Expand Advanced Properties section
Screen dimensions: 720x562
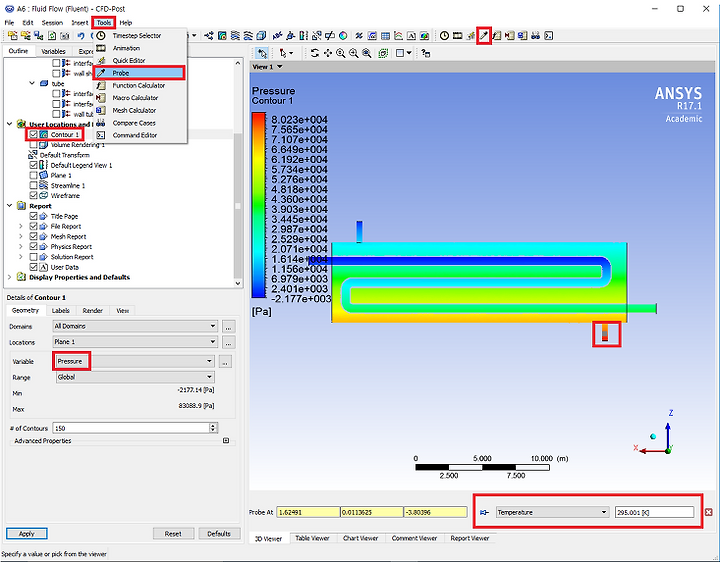pyautogui.click(x=225, y=441)
